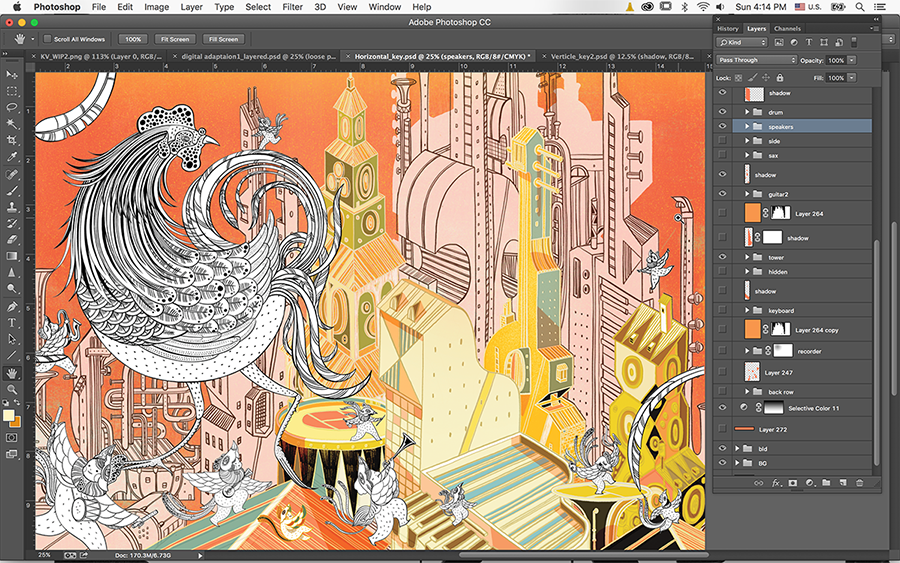900x563 pixels.
Task: Create new fill or adjustment layer
Action: point(809,483)
